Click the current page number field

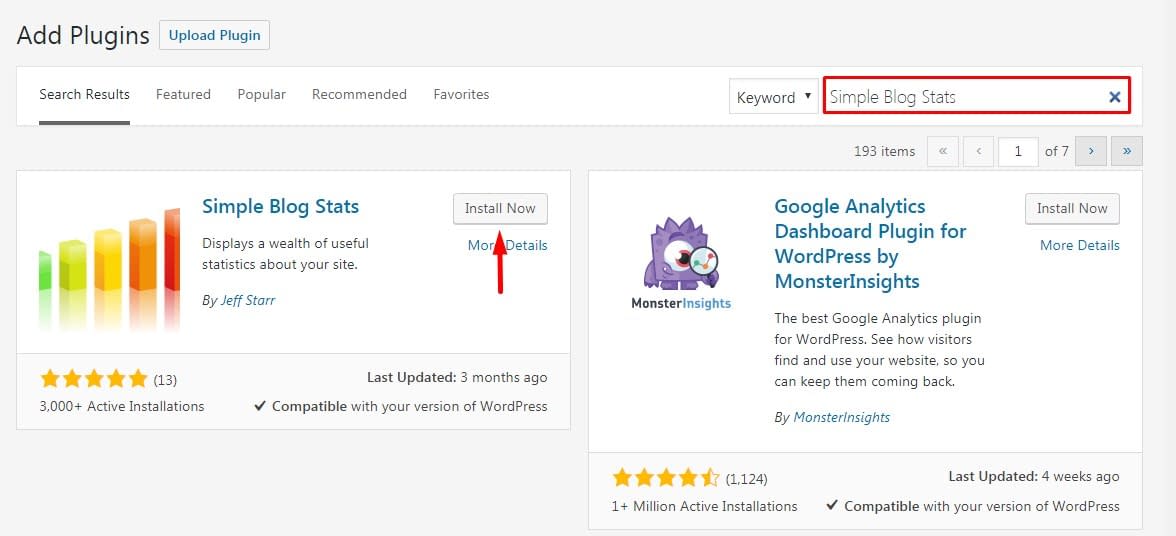1018,151
